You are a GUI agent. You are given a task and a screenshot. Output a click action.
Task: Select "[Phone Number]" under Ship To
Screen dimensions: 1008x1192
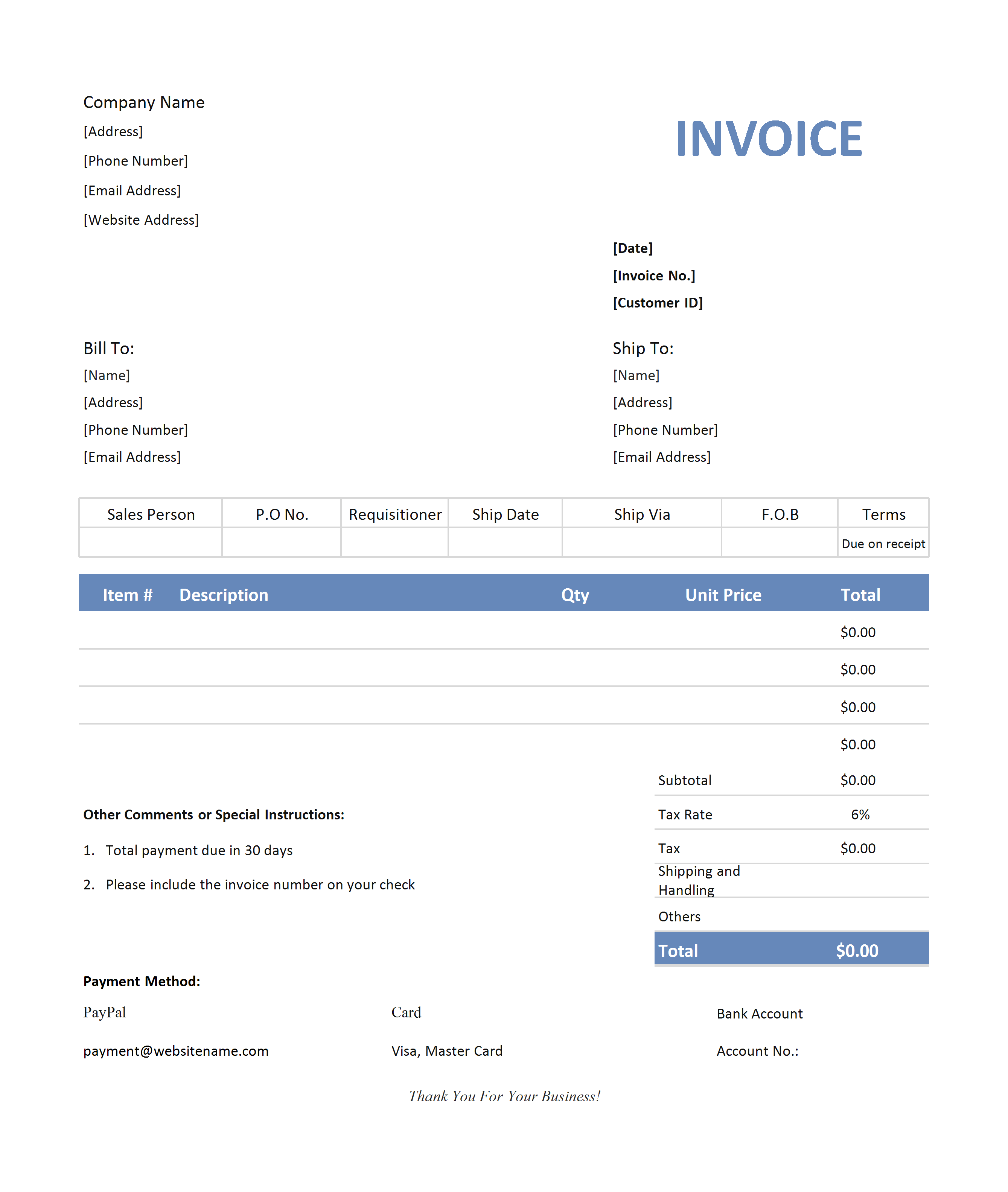665,430
